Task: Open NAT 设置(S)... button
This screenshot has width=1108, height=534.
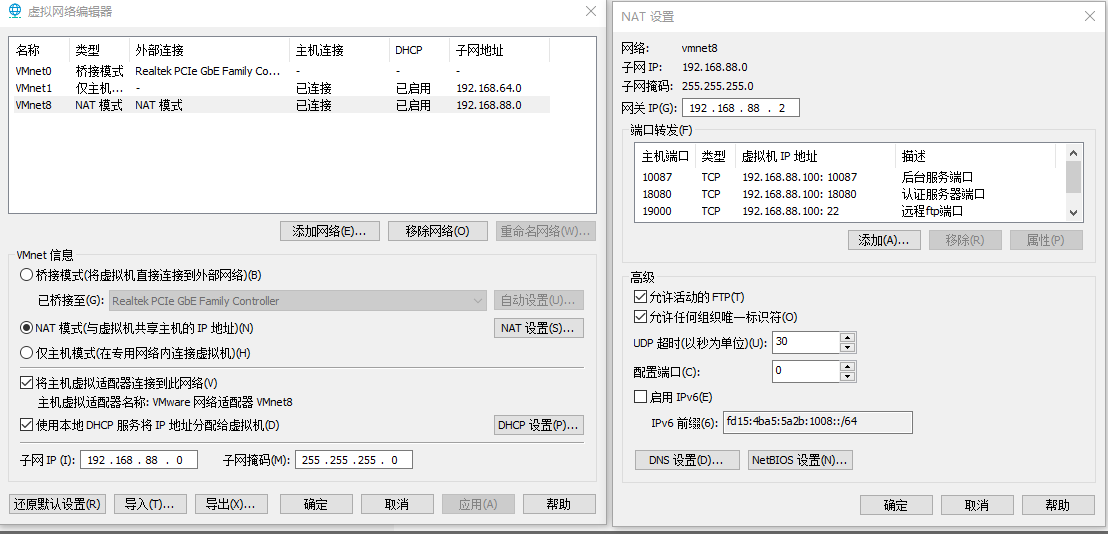Action: click(538, 328)
